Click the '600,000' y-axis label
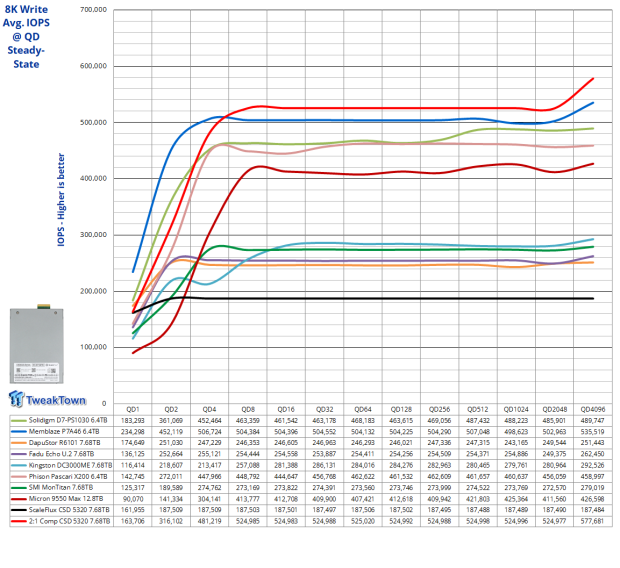Viewport: 620px width, 568px height. (93, 66)
